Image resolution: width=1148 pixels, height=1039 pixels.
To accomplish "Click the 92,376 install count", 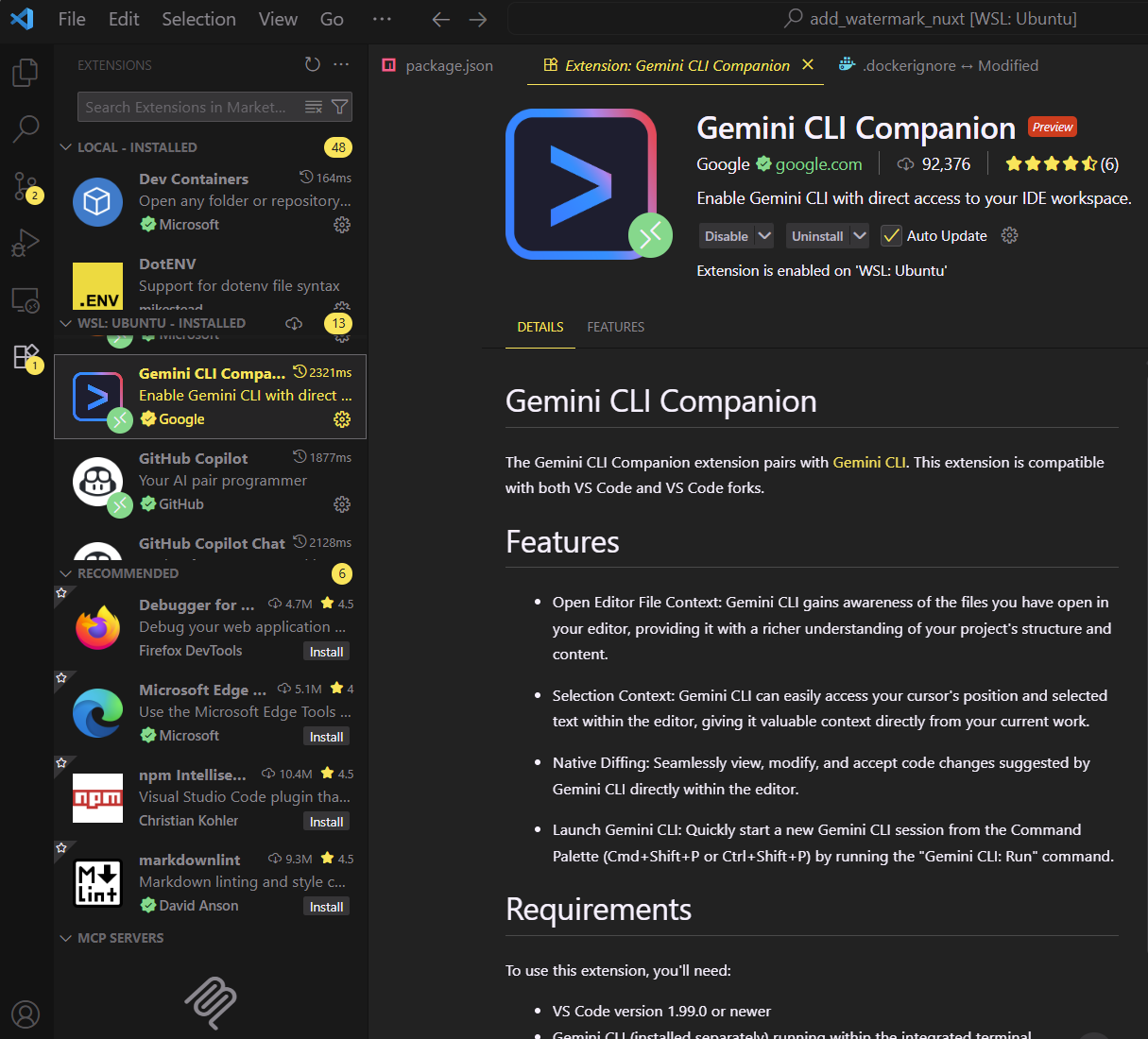I will pyautogui.click(x=934, y=164).
